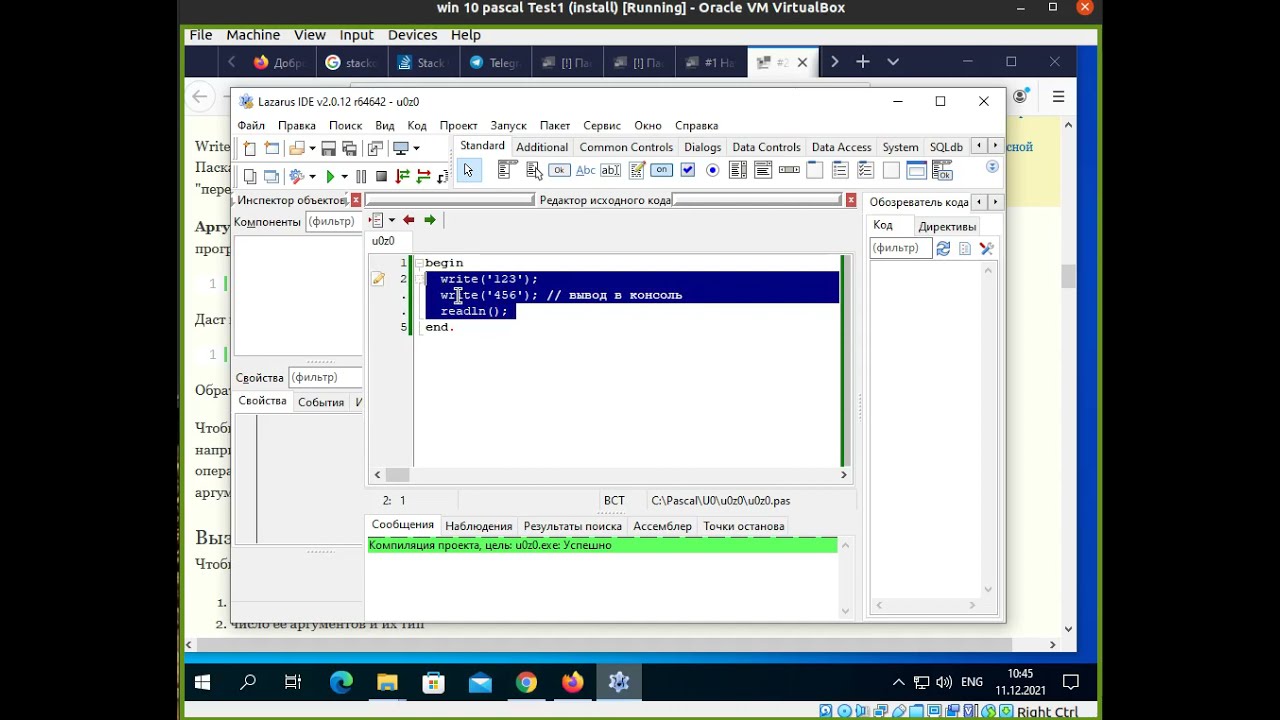Select the TEdit palette component
Screen dimensions: 1280x720
tap(610, 170)
